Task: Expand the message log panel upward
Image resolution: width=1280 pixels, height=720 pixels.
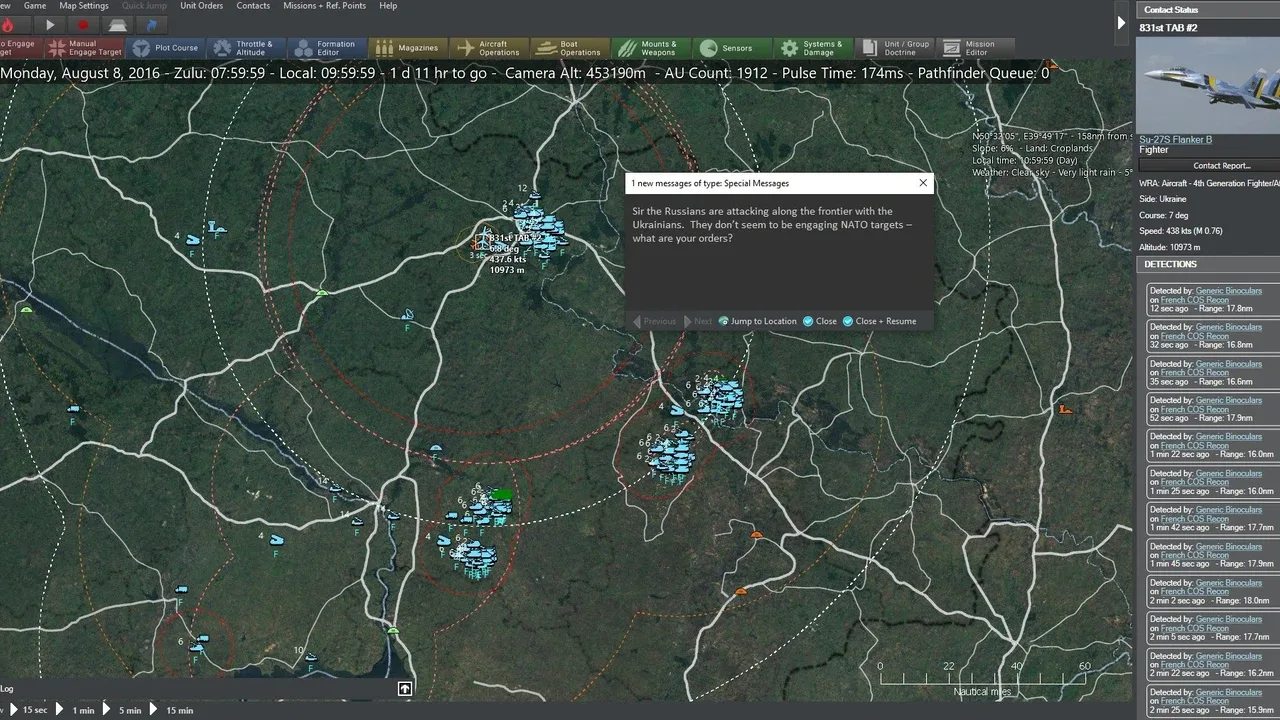Action: (405, 688)
